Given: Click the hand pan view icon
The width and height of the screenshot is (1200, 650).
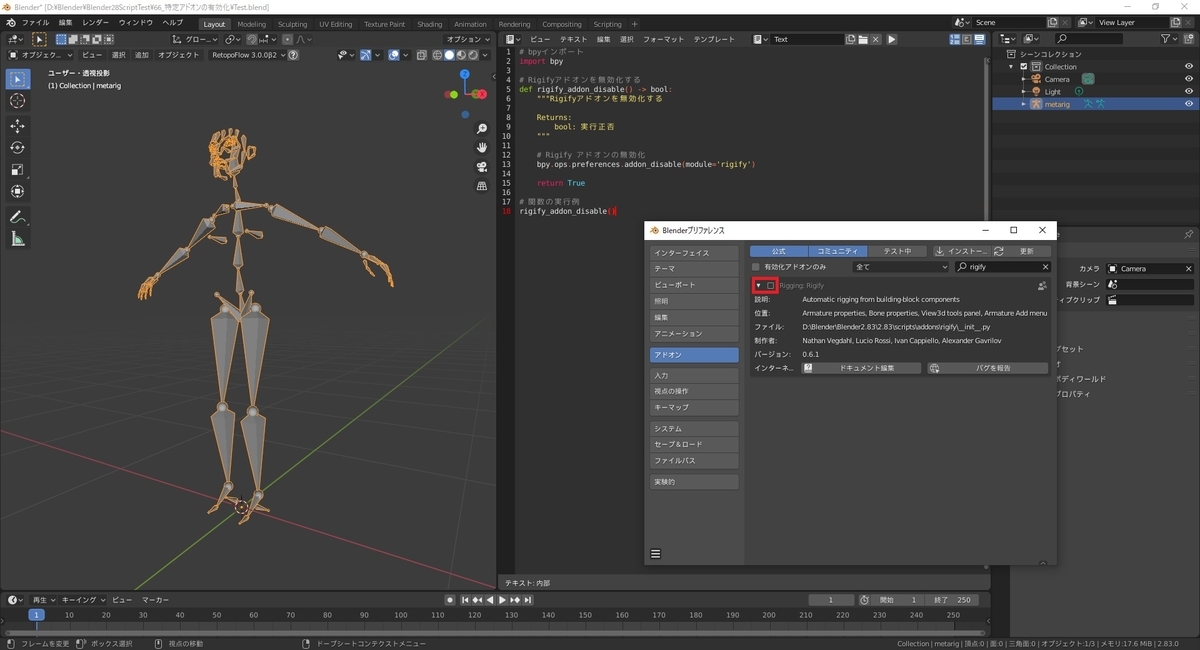Looking at the screenshot, I should pyautogui.click(x=482, y=147).
